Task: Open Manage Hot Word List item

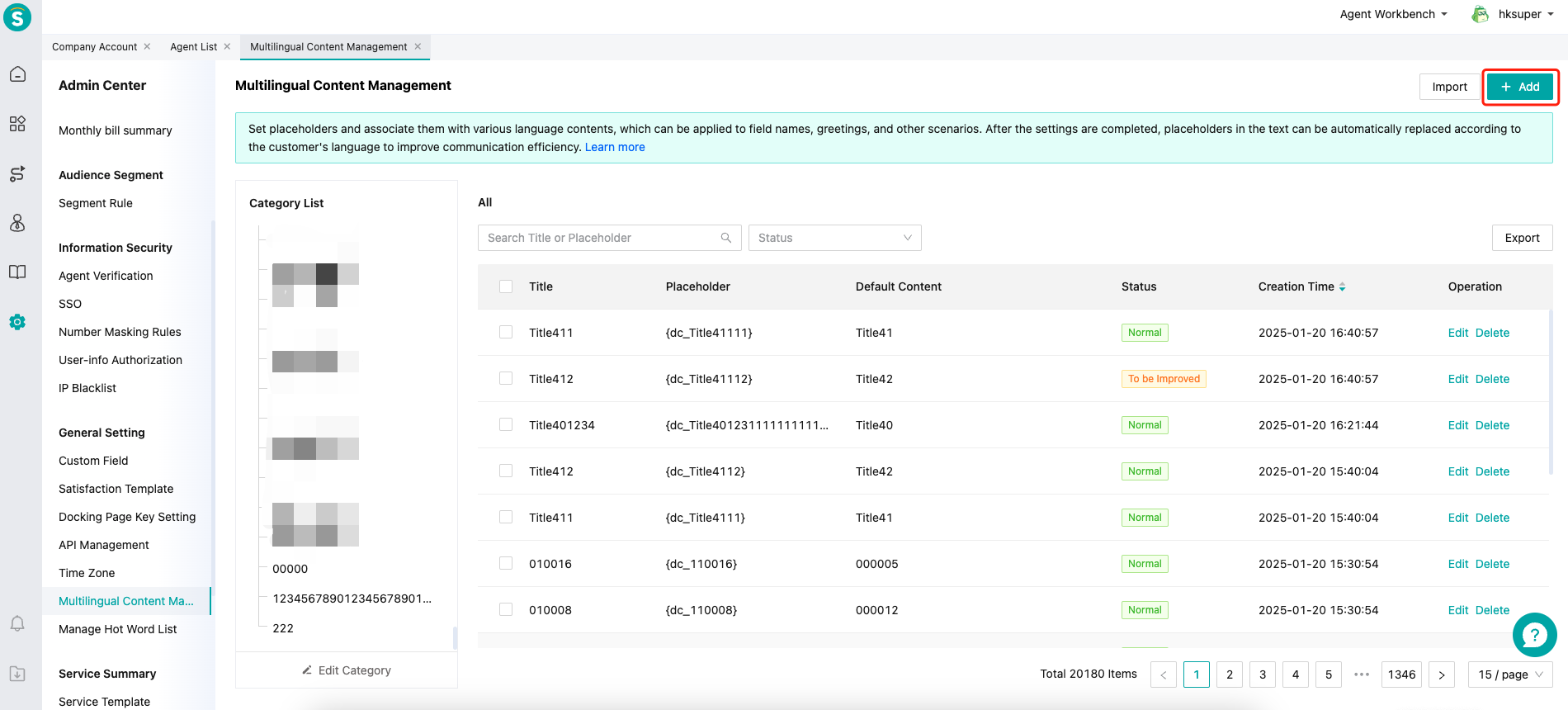Action: coord(118,629)
